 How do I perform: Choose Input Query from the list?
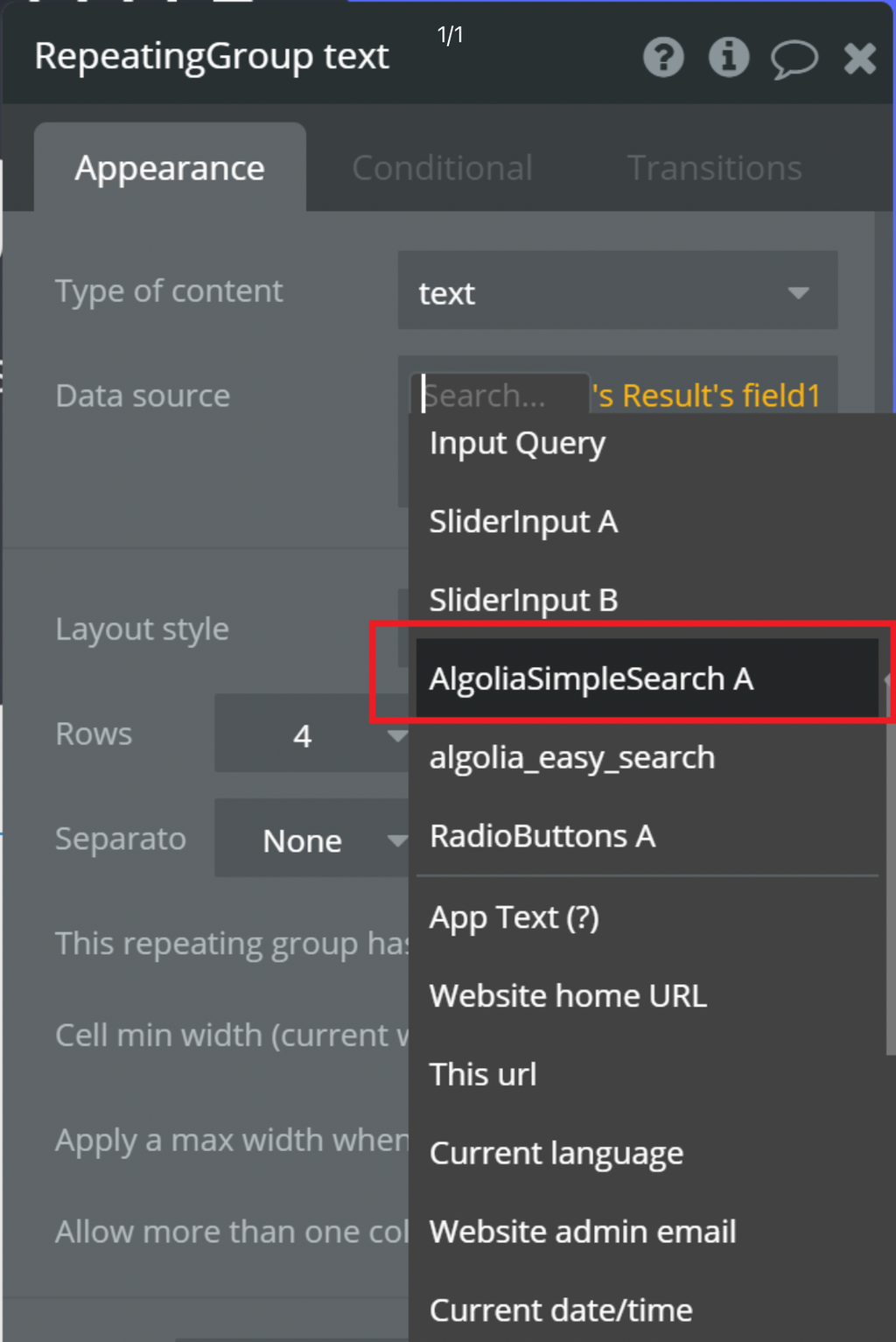pos(517,444)
